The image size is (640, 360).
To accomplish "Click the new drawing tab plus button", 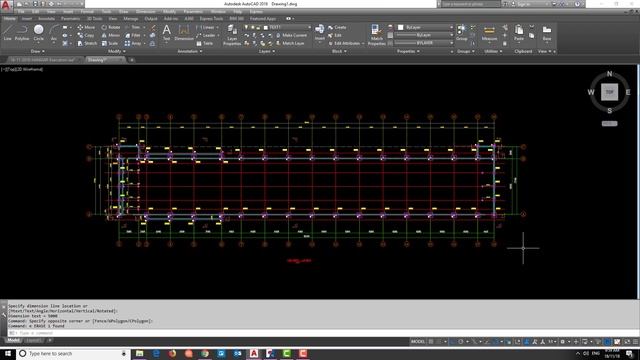I will coord(131,60).
